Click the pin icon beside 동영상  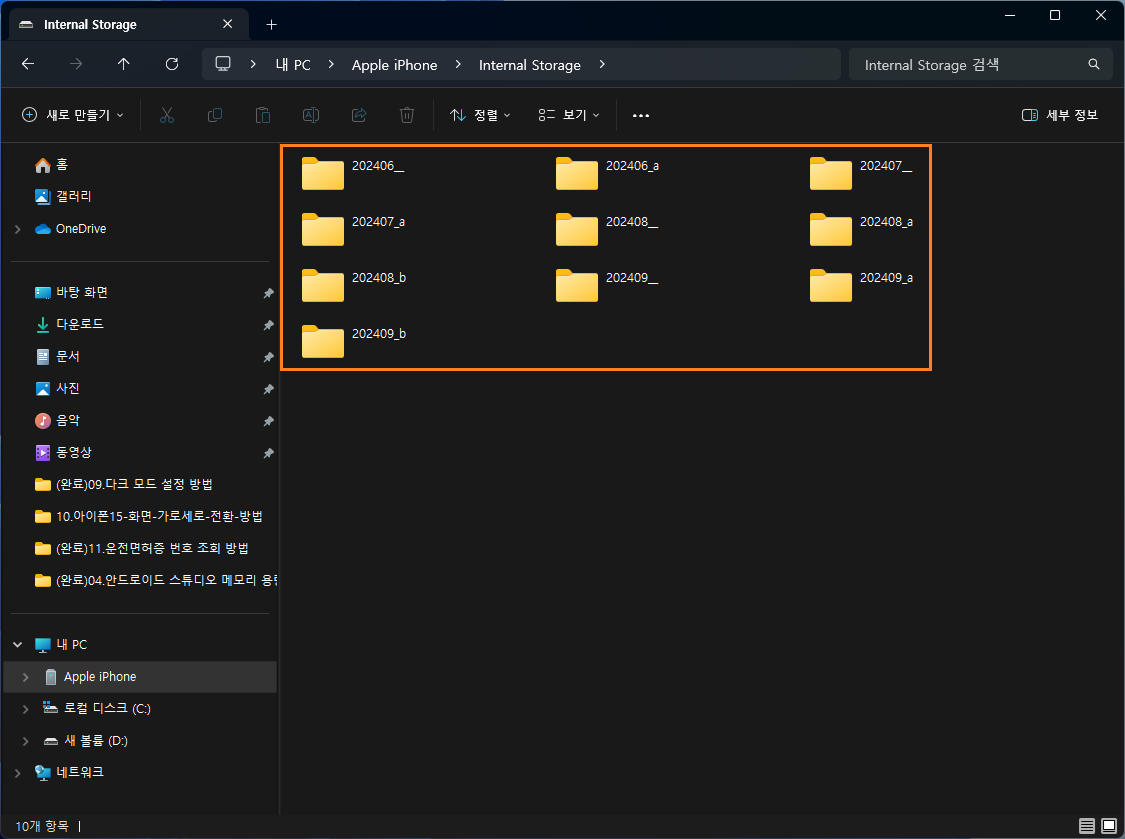point(268,453)
